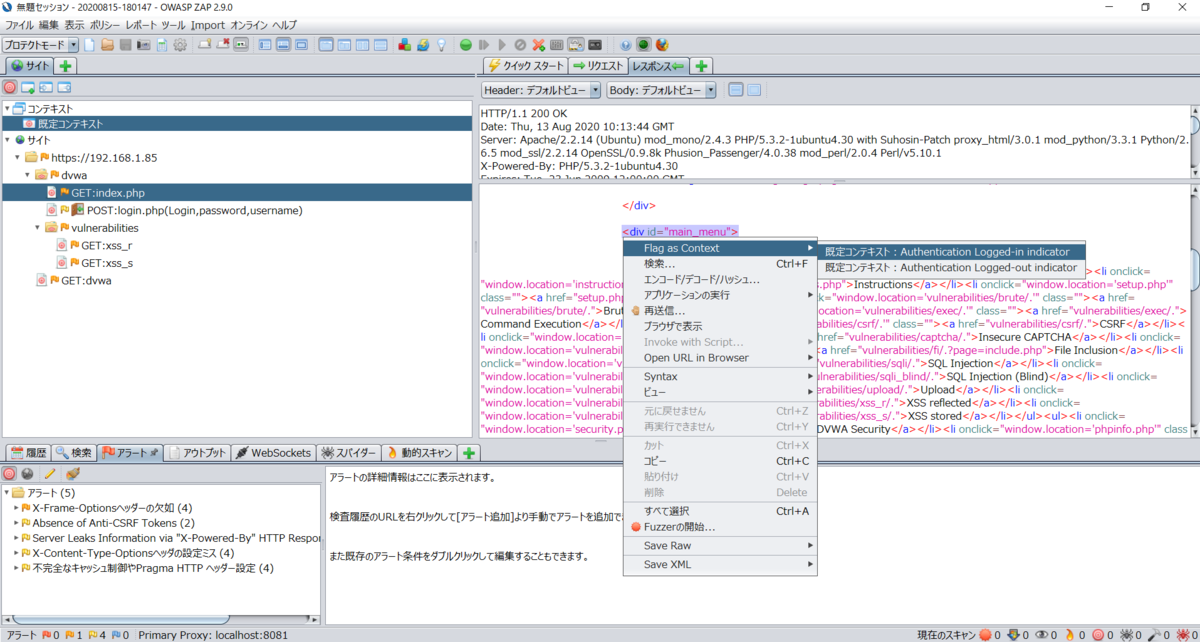
Task: Collapse the アラート (5) root node
Action: click(7, 493)
